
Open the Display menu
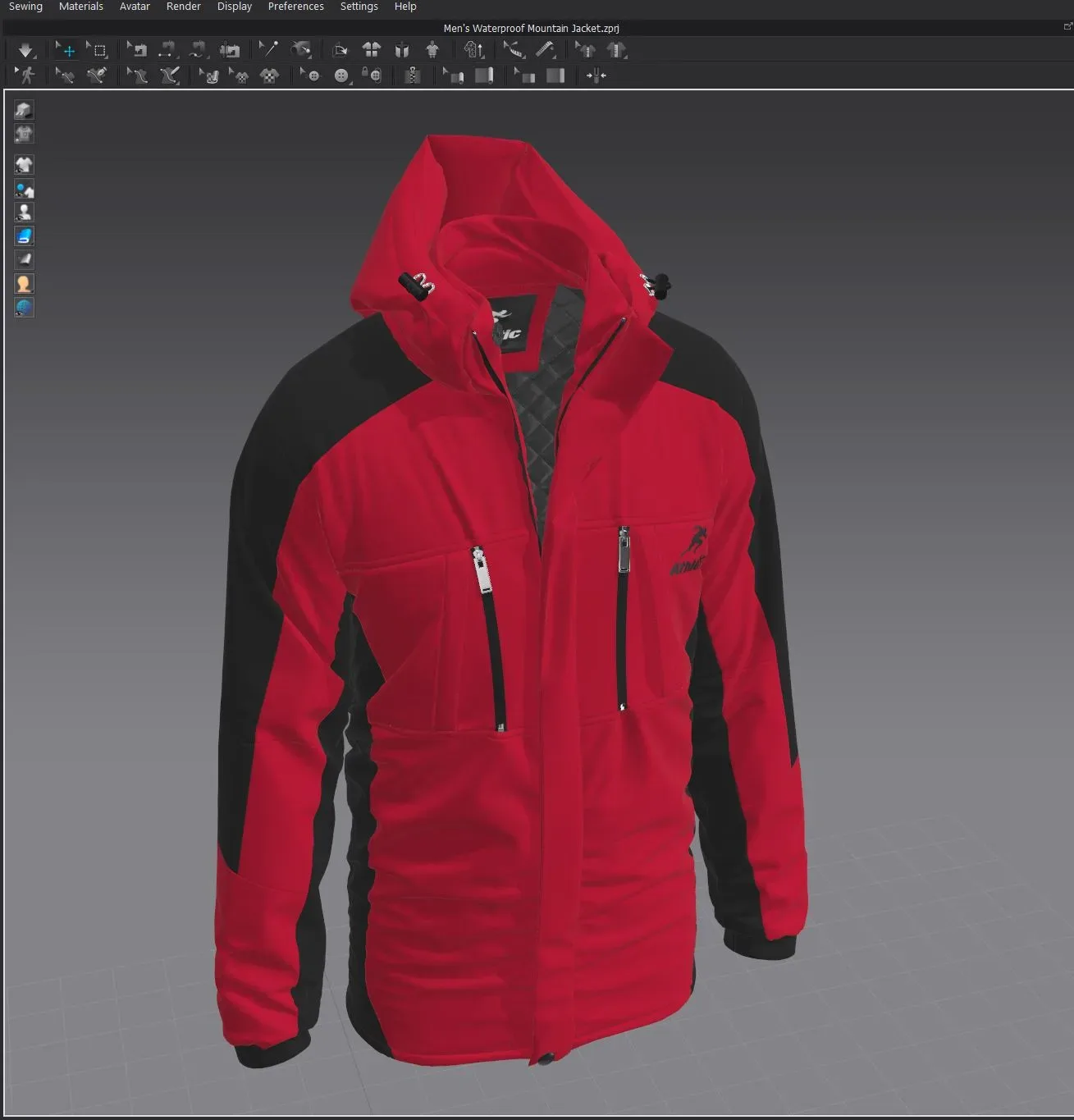pyautogui.click(x=235, y=7)
